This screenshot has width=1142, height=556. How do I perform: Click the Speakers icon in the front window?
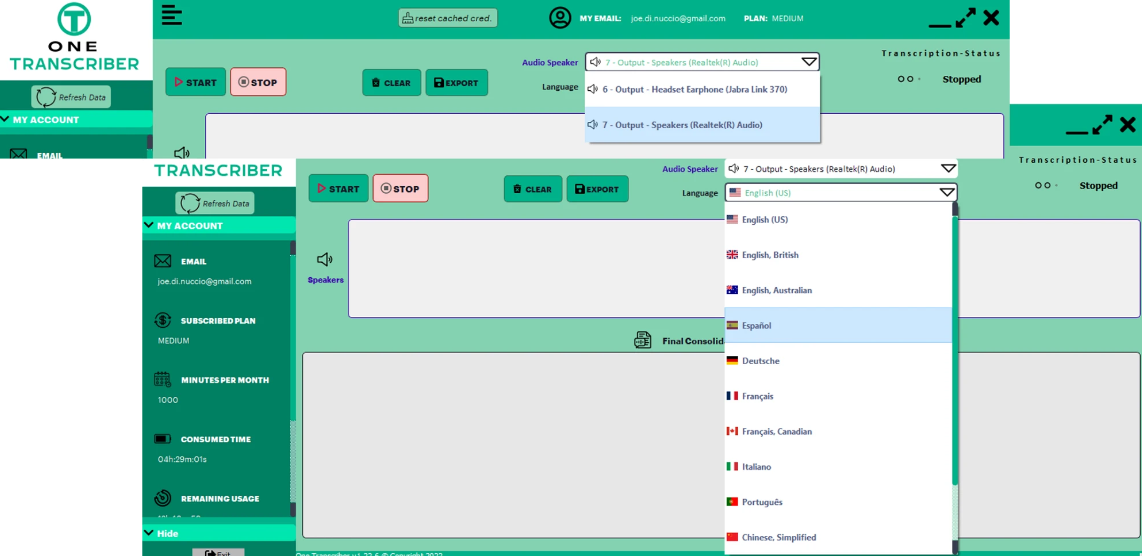325,259
